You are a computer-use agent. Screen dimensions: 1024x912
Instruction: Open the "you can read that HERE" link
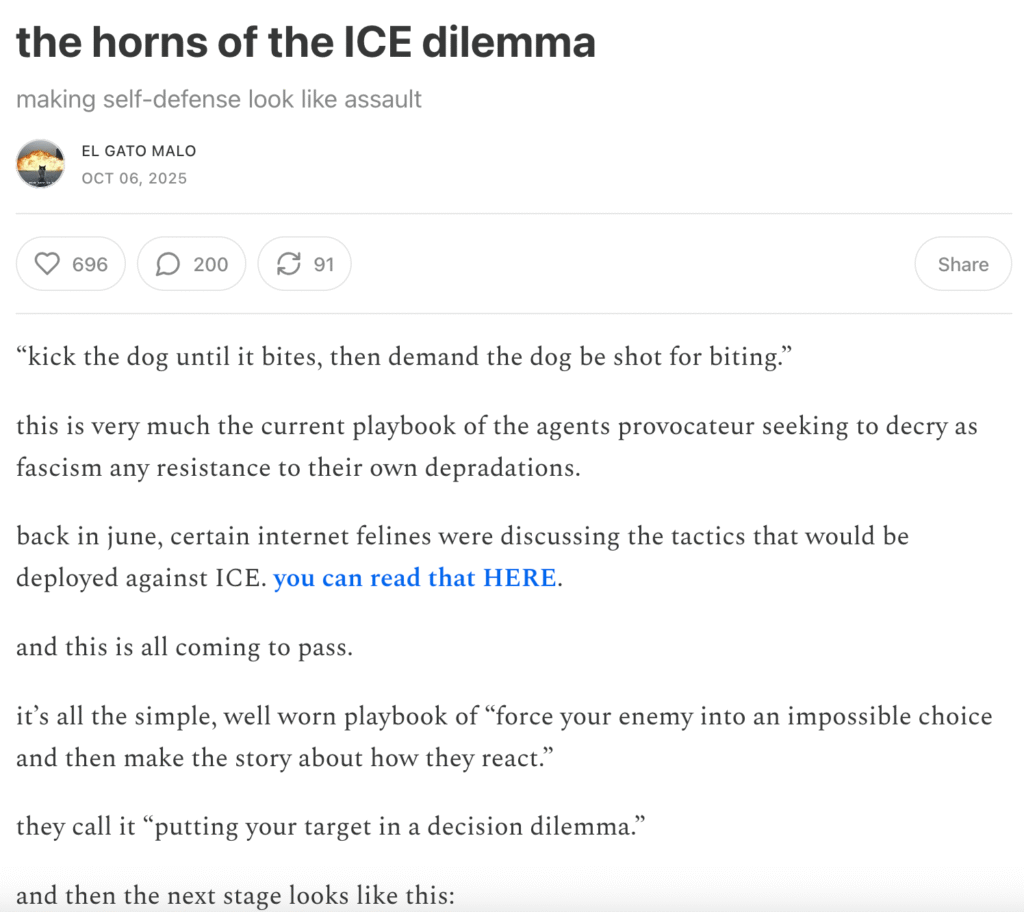pyautogui.click(x=414, y=578)
